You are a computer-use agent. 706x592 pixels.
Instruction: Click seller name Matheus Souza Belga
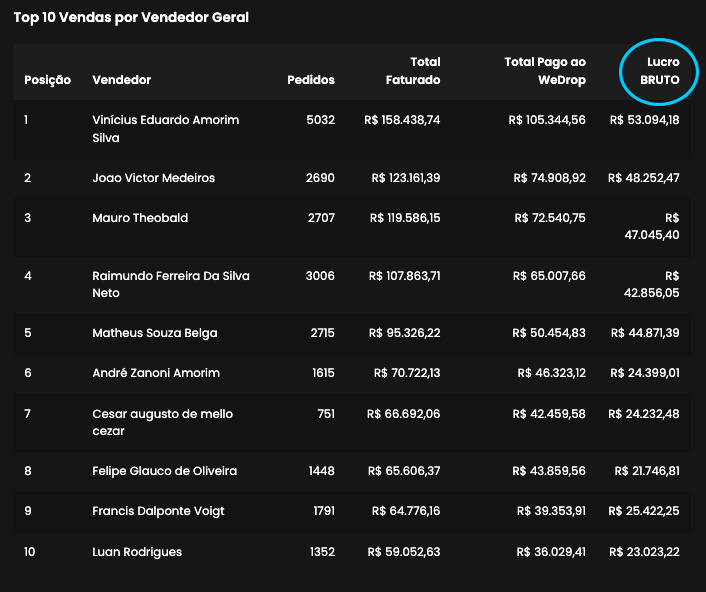click(154, 333)
